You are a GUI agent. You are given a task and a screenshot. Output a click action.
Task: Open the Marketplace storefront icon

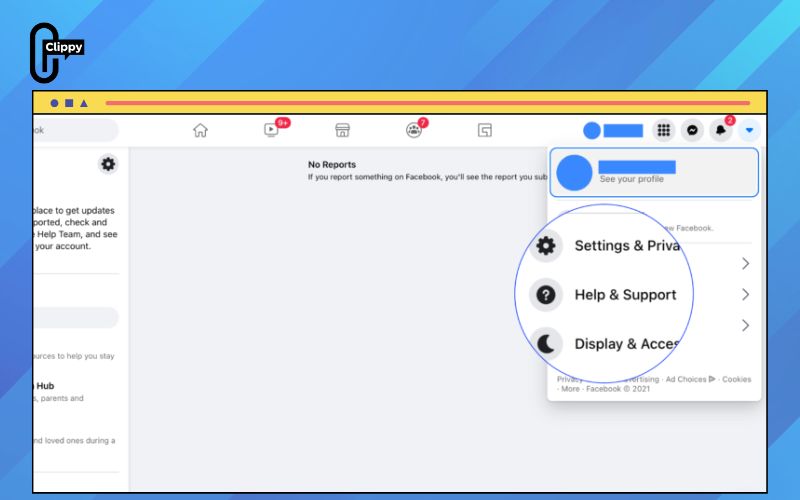coord(342,131)
